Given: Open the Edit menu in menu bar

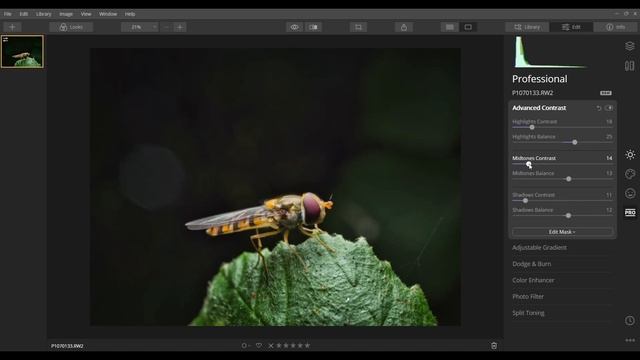Looking at the screenshot, I should pos(24,14).
